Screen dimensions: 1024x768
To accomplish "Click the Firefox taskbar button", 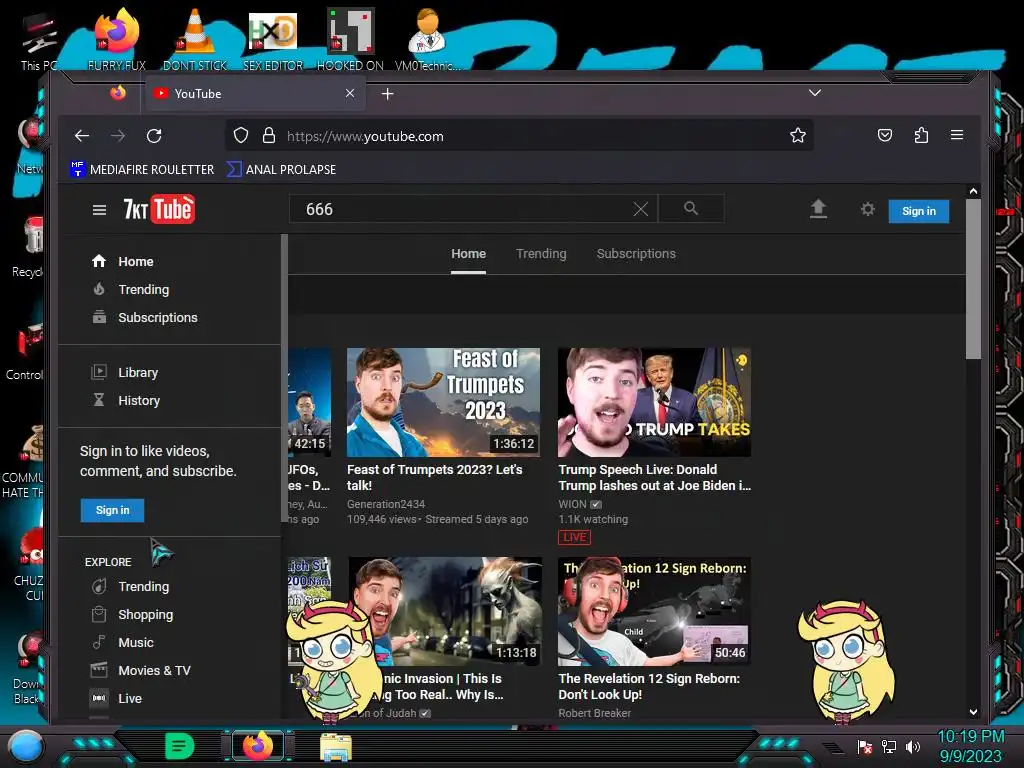I will click(258, 746).
